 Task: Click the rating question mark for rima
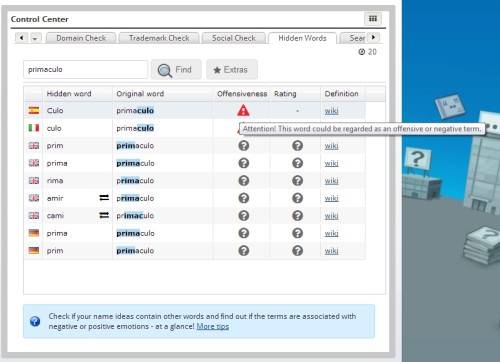297,181
